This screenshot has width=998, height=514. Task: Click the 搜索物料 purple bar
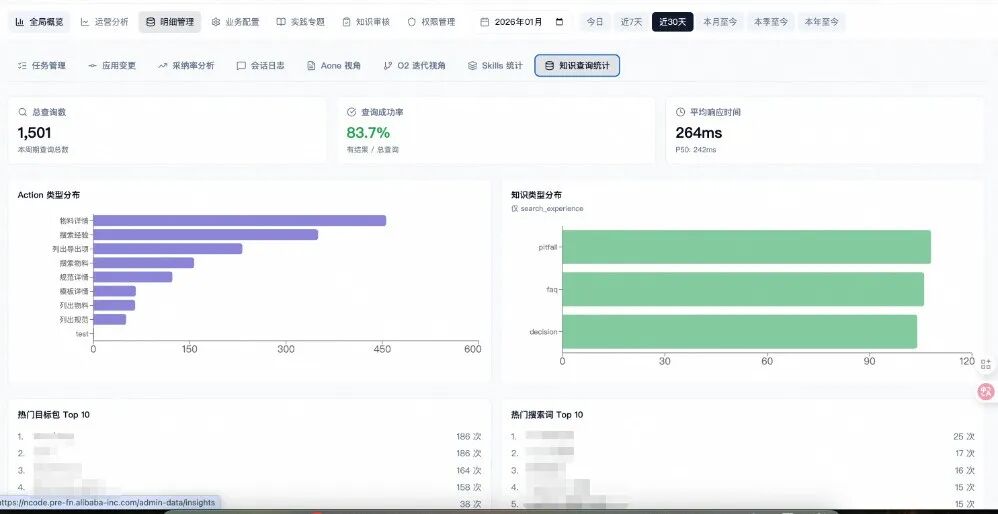[144, 263]
